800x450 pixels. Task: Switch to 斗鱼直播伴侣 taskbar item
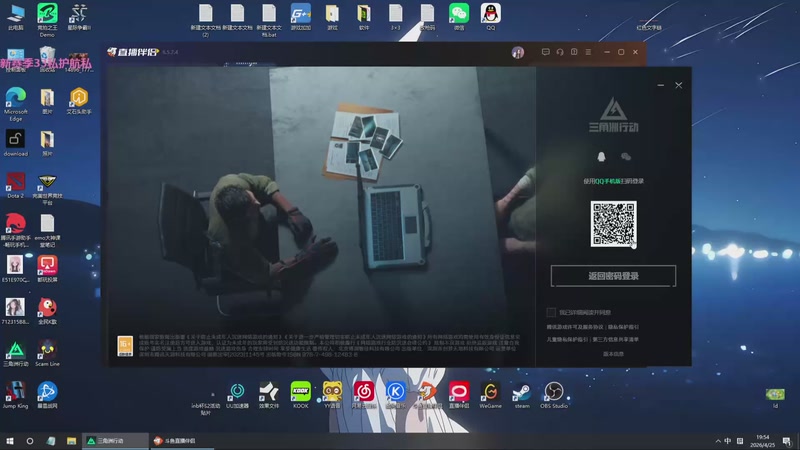coord(182,441)
